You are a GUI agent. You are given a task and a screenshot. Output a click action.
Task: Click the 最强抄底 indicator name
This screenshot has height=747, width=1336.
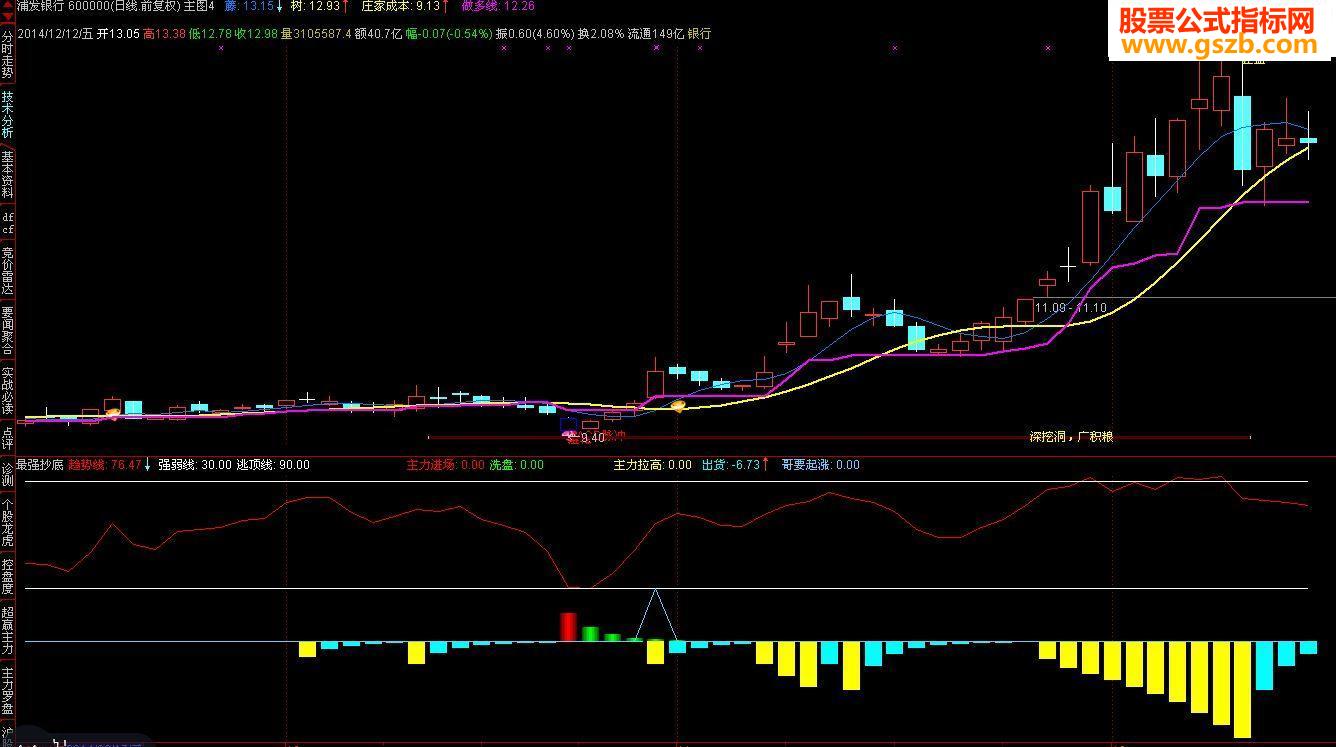coord(40,465)
